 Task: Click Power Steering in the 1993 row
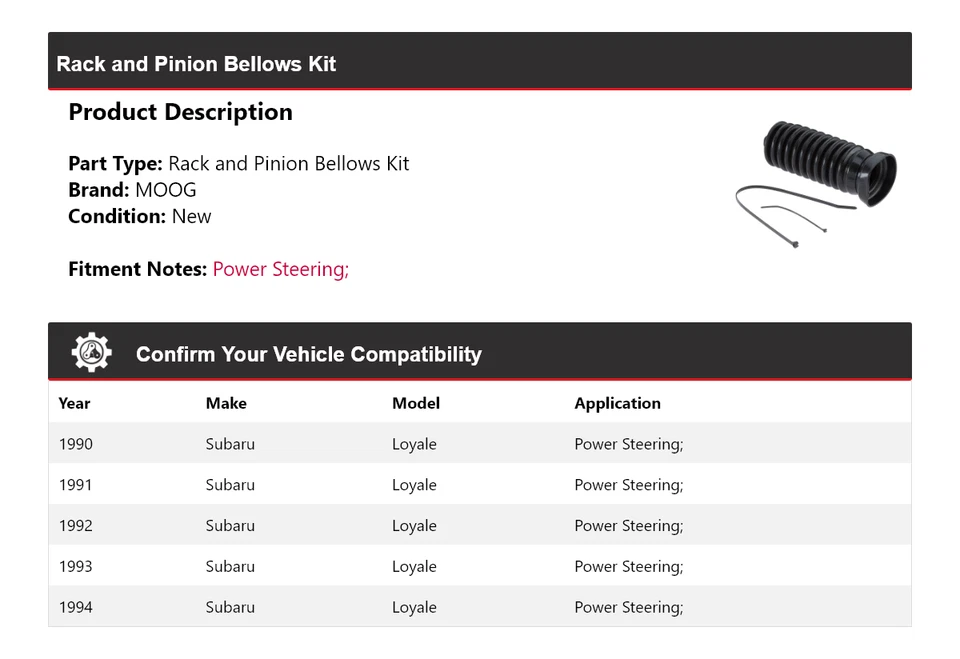[x=628, y=567]
